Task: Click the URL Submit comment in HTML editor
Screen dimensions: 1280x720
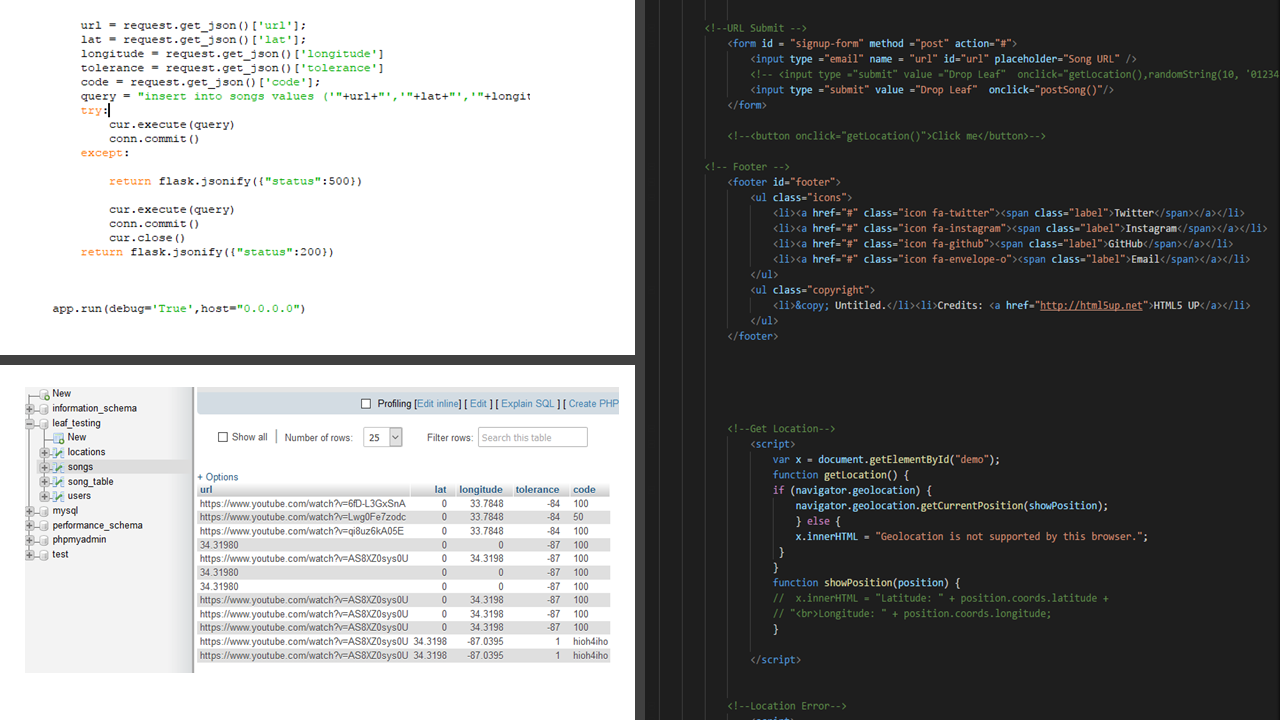Action: [x=755, y=28]
